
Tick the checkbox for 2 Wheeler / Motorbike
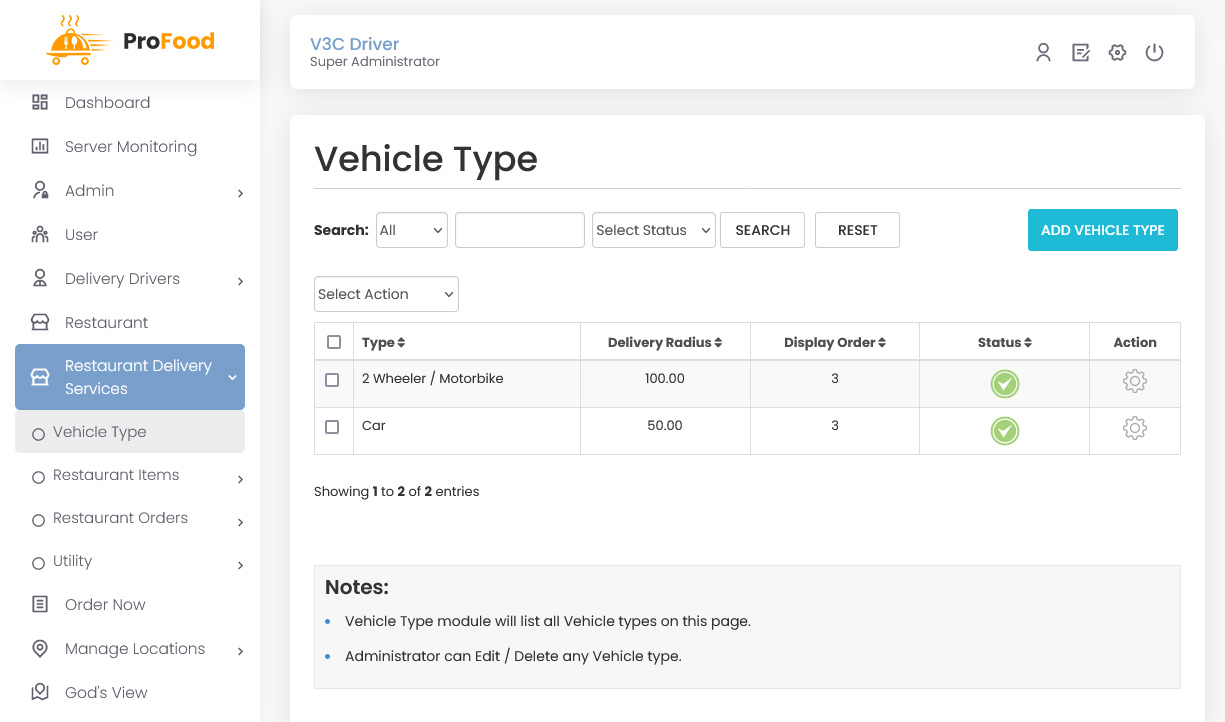tap(332, 380)
